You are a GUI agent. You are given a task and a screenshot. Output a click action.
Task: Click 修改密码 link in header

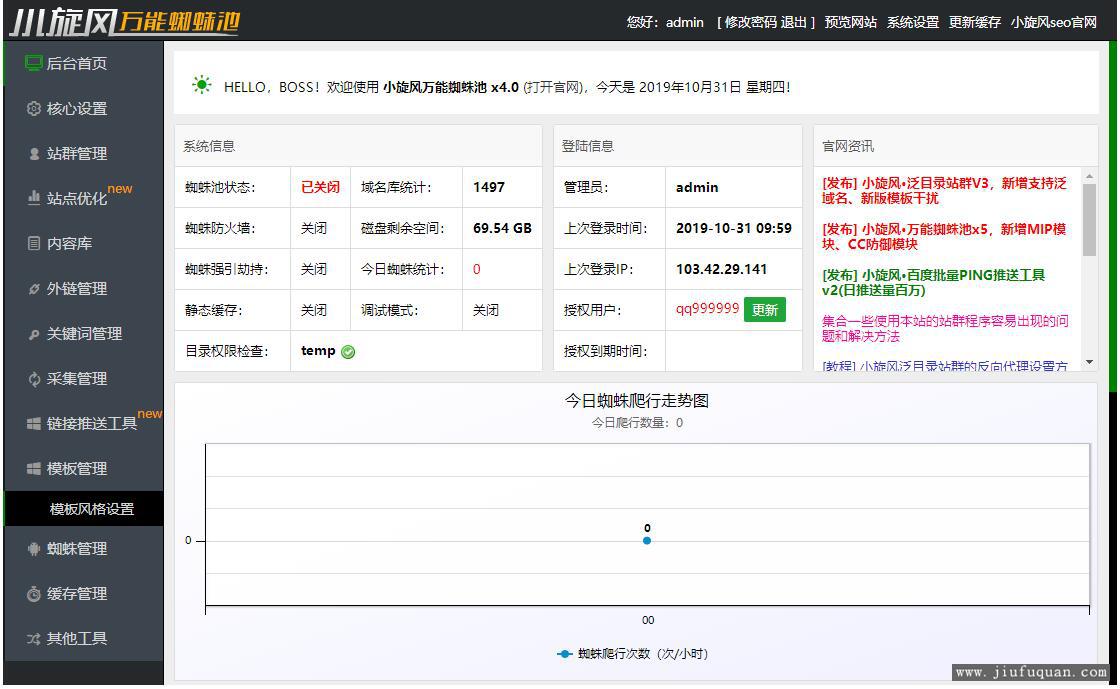(x=750, y=22)
